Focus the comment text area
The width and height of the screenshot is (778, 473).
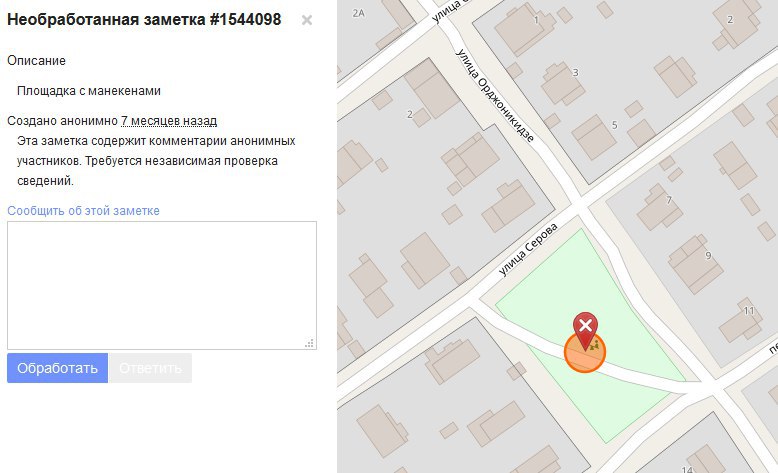pyautogui.click(x=162, y=285)
